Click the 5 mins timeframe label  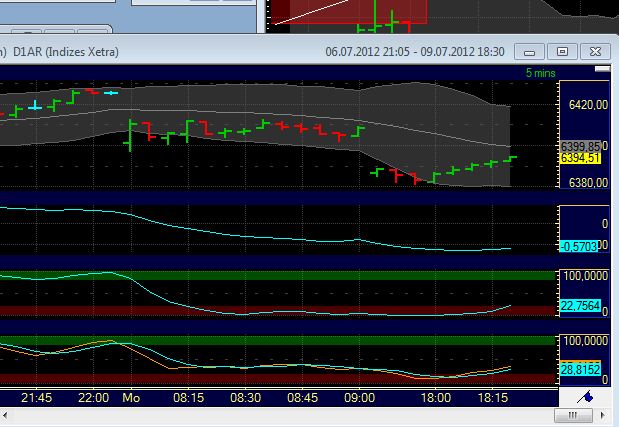point(540,73)
